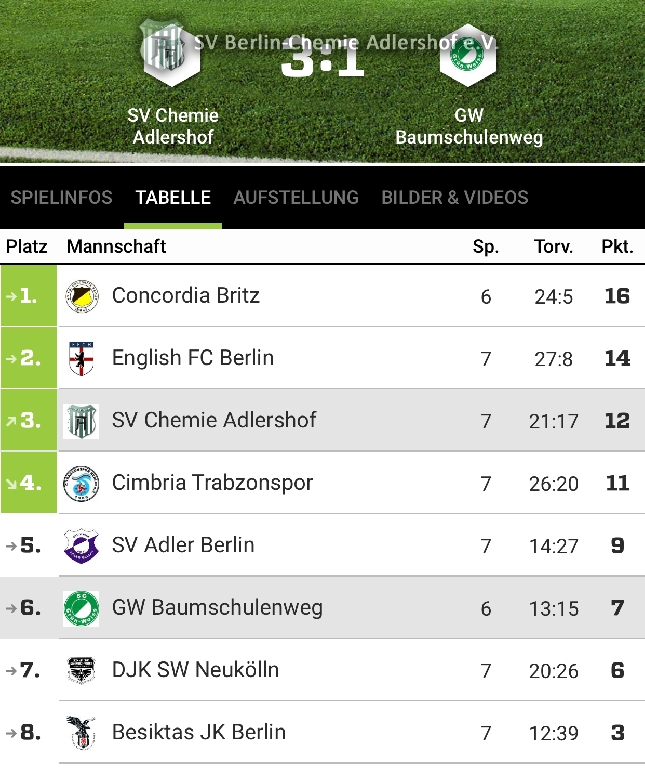Select the Tabelle tab

coord(173,197)
